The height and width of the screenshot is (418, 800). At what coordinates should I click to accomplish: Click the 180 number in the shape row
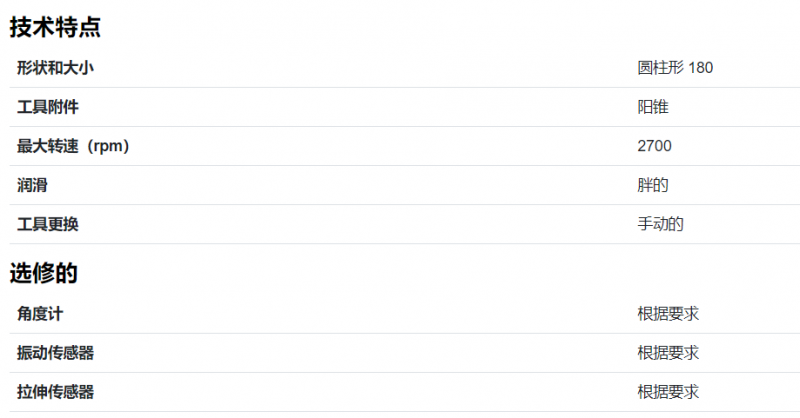click(x=701, y=68)
